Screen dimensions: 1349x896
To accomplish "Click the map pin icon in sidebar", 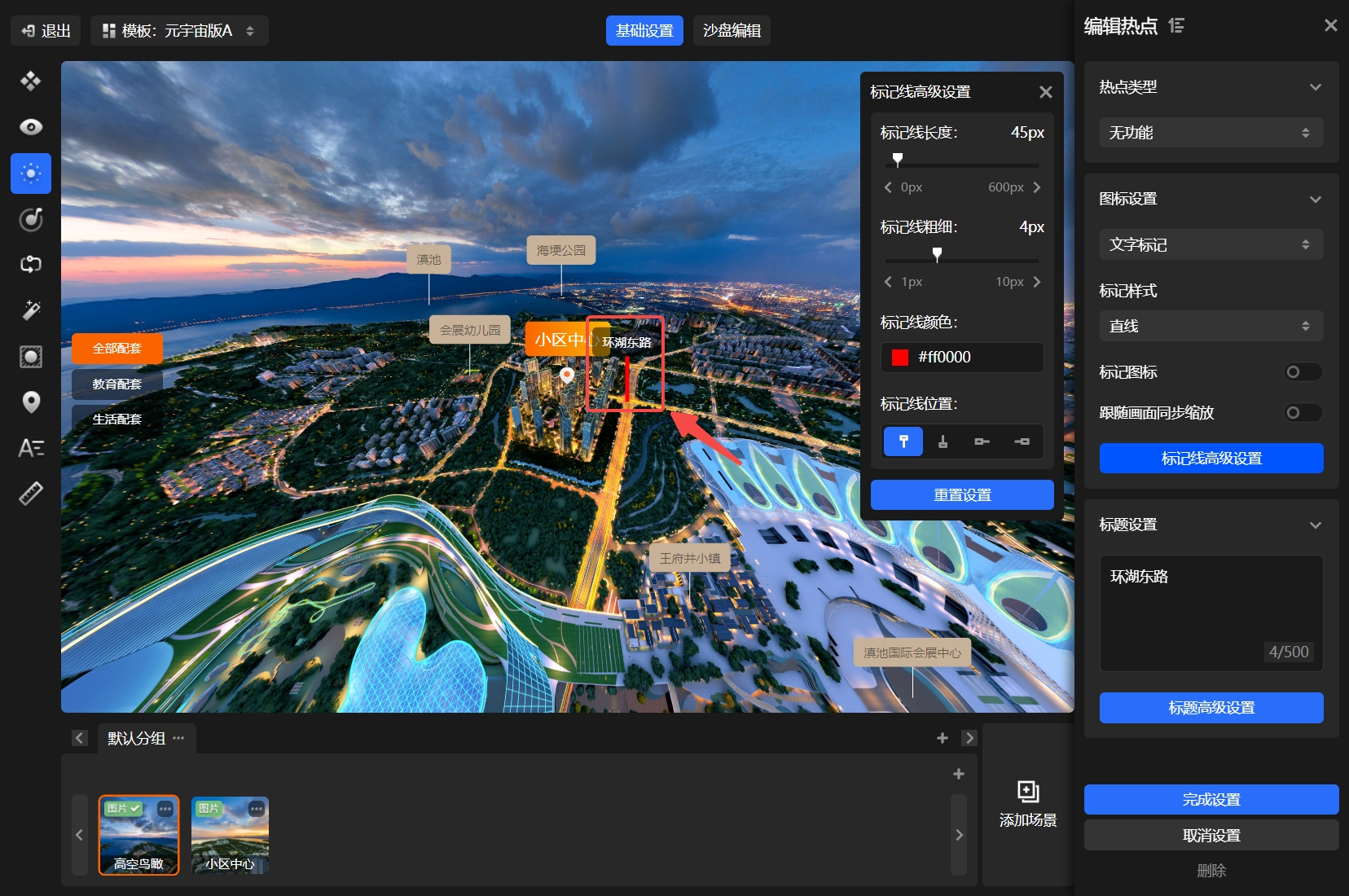I will [x=31, y=402].
